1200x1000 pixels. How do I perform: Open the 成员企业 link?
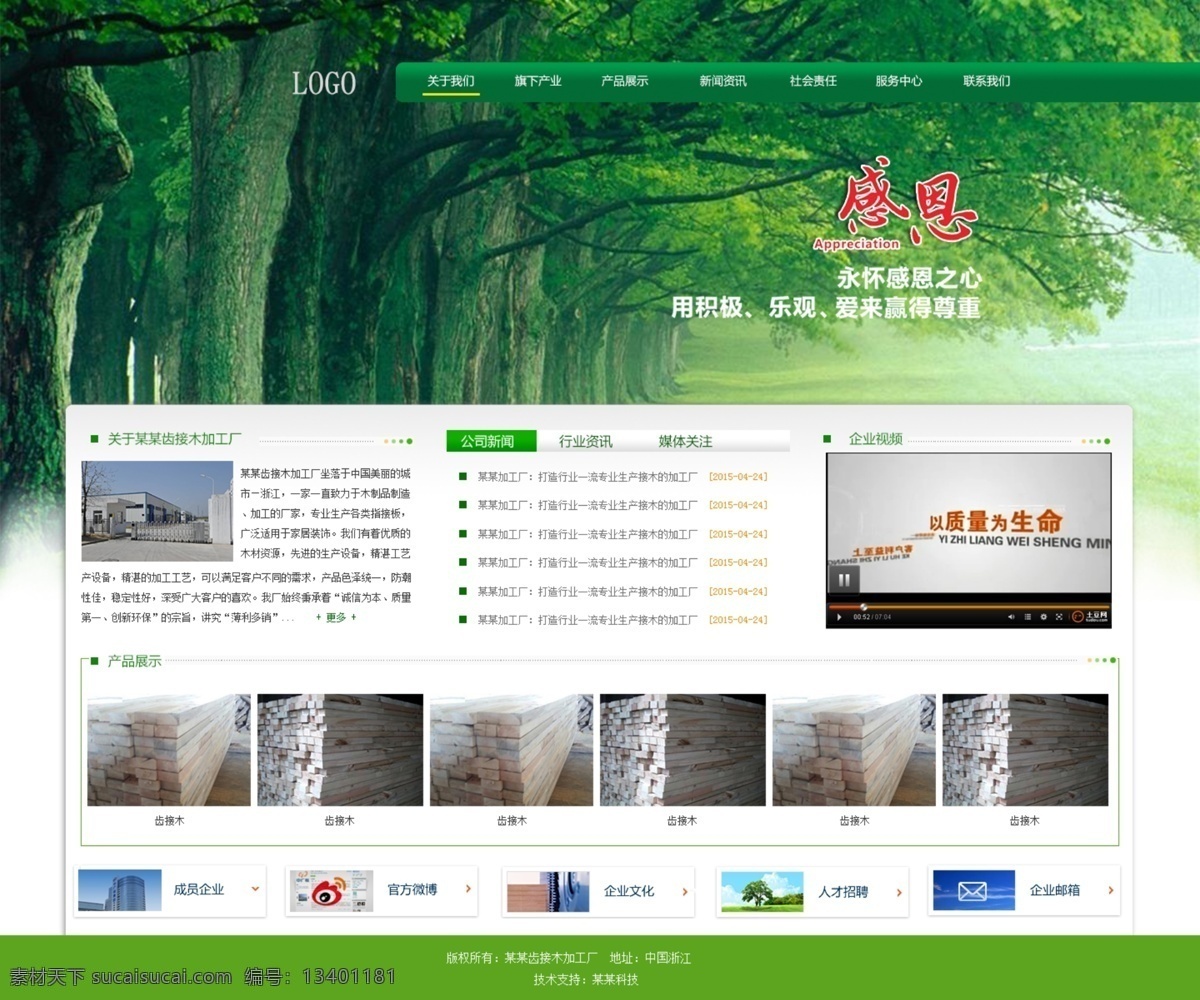[x=199, y=889]
